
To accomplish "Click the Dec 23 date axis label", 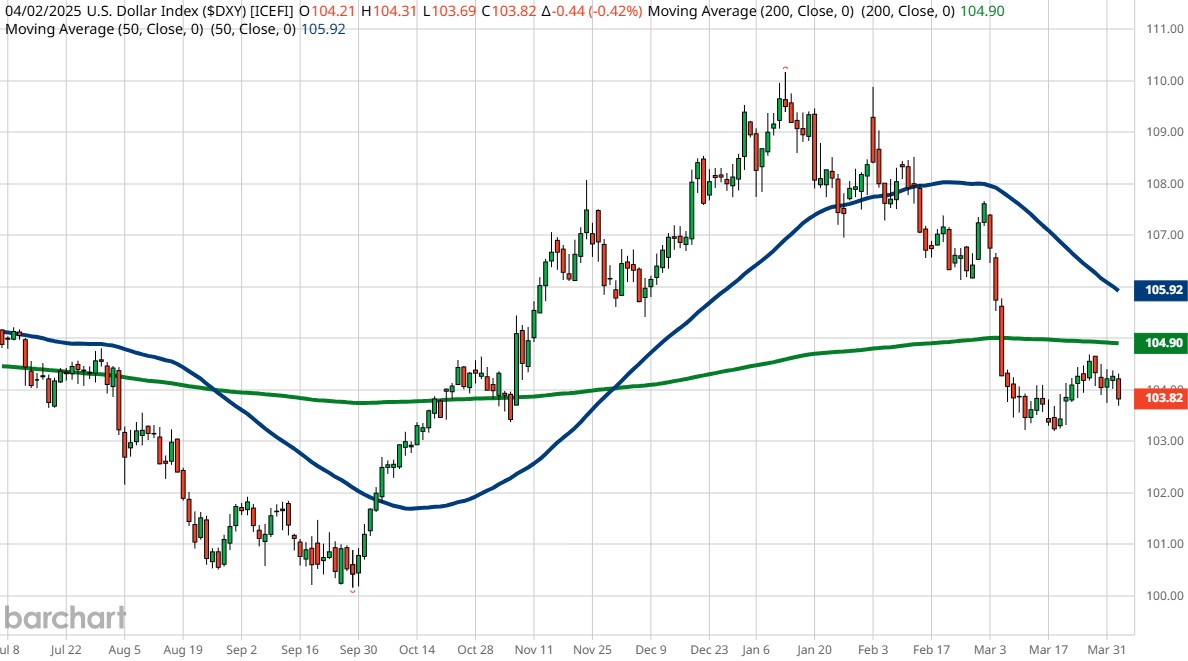I will point(709,650).
